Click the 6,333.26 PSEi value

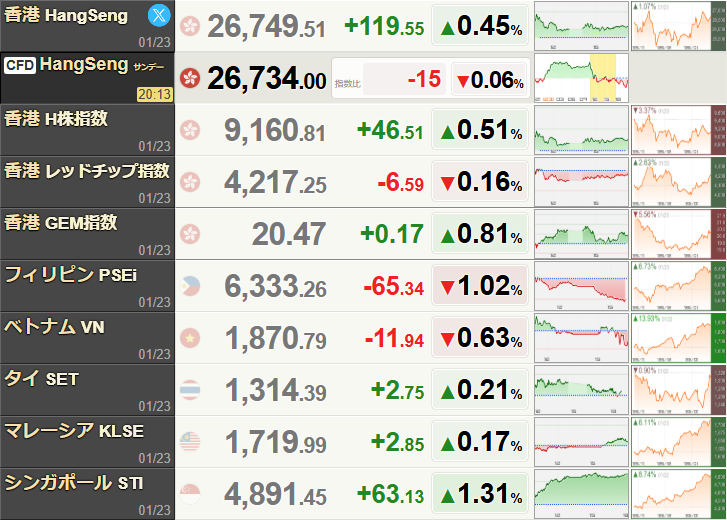click(275, 286)
